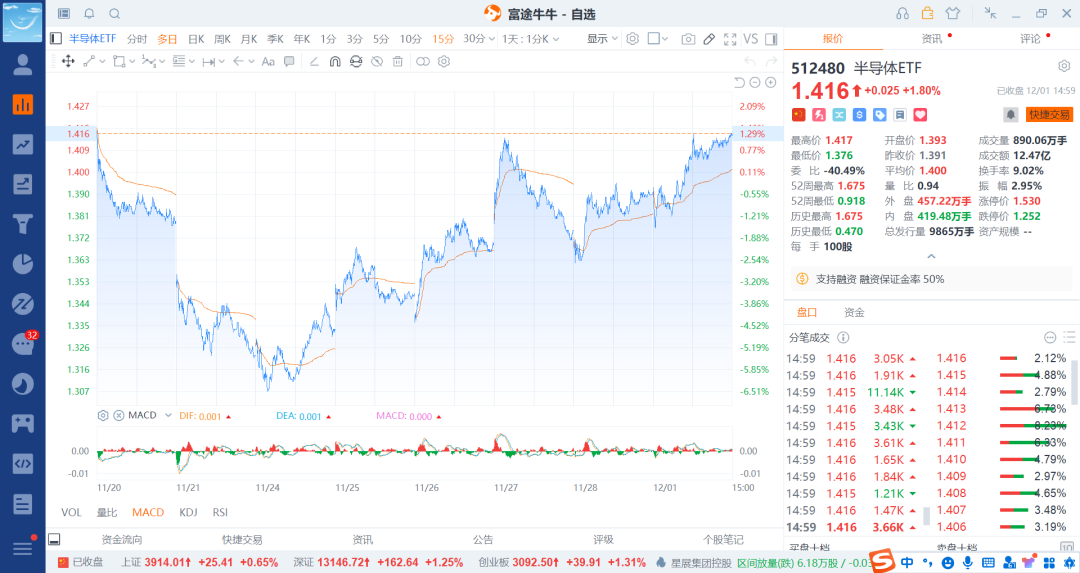Click the info icon beside 分笔成交

[843, 337]
